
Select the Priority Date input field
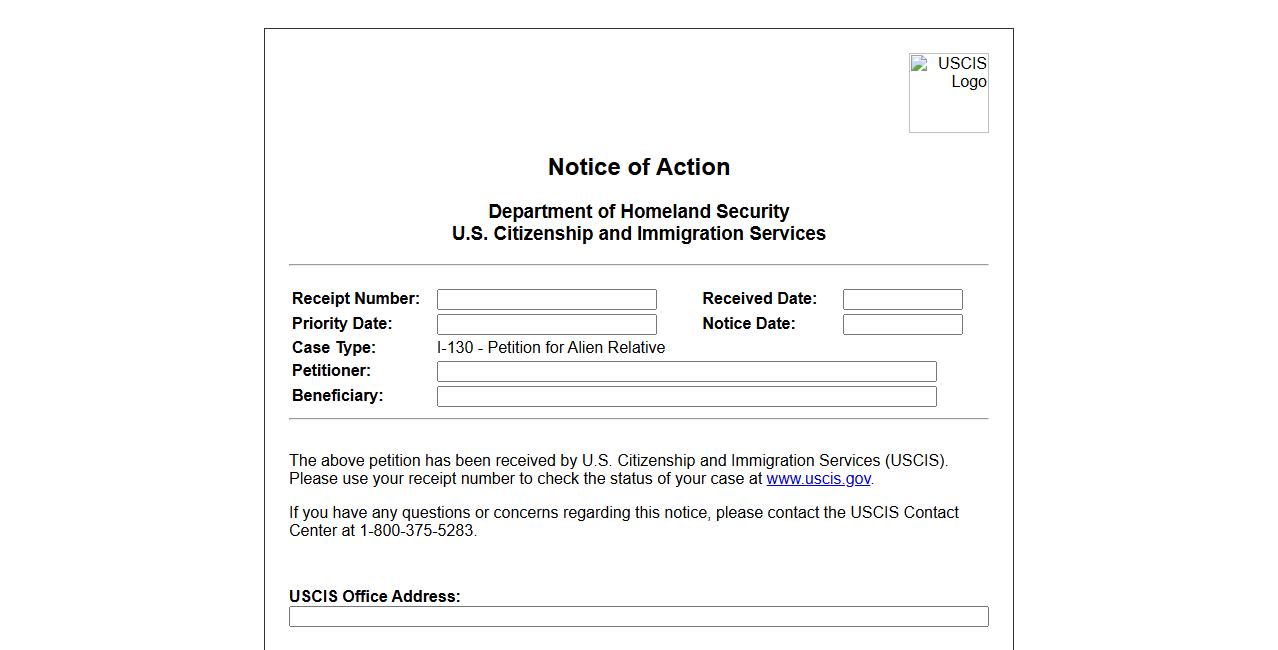click(546, 324)
